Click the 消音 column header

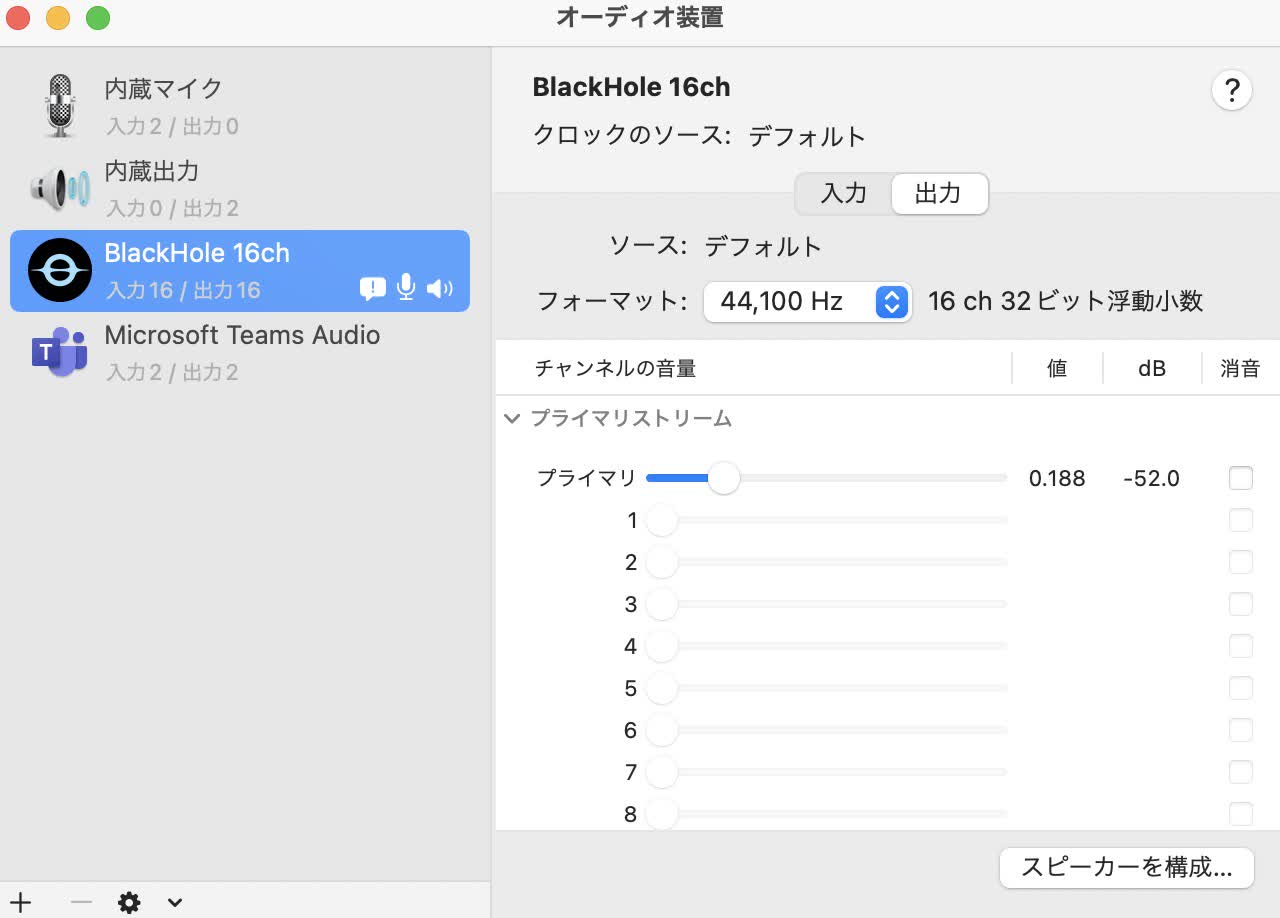1240,368
